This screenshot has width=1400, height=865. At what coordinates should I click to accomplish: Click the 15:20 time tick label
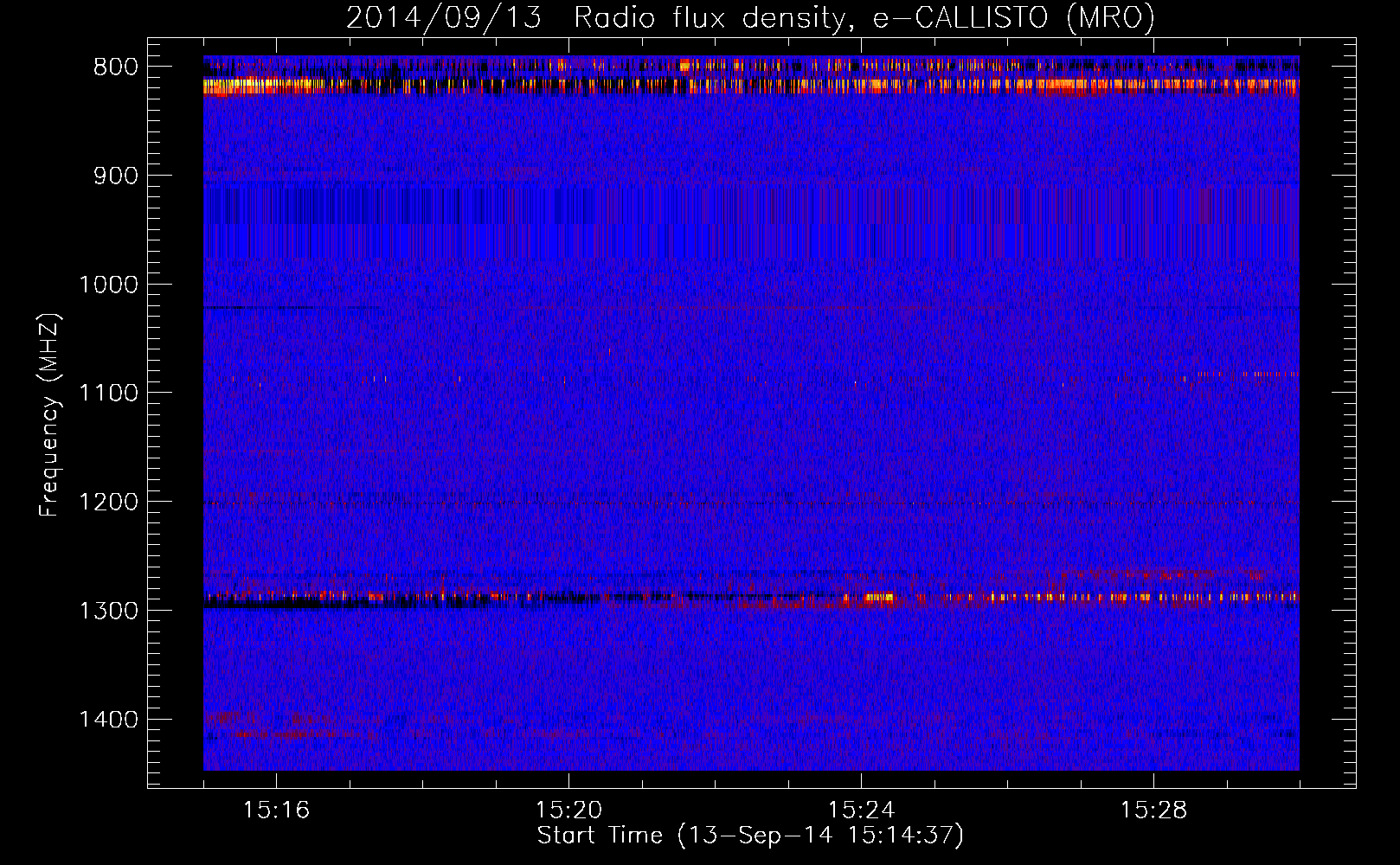pyautogui.click(x=568, y=811)
